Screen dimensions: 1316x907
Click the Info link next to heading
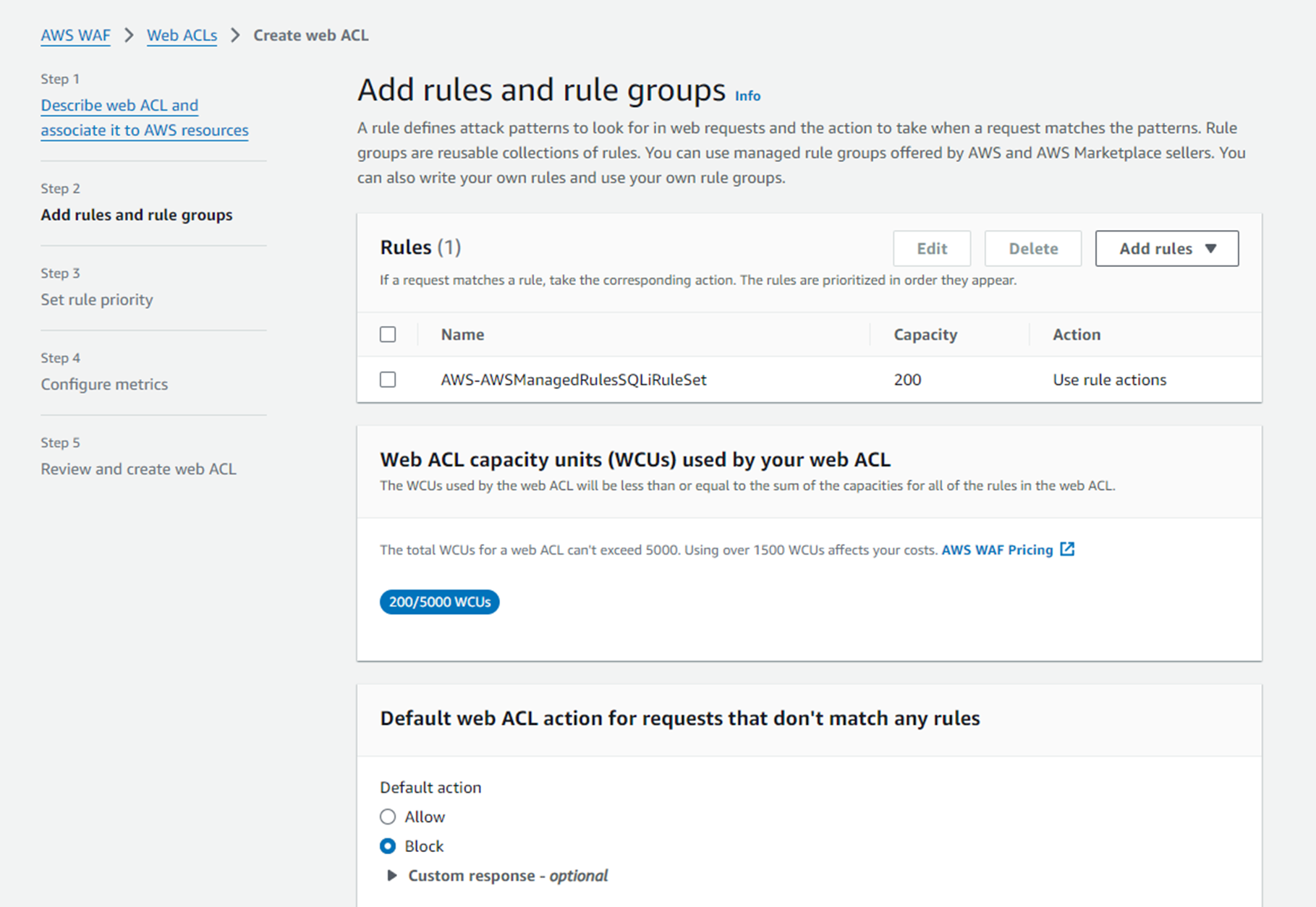pyautogui.click(x=747, y=95)
